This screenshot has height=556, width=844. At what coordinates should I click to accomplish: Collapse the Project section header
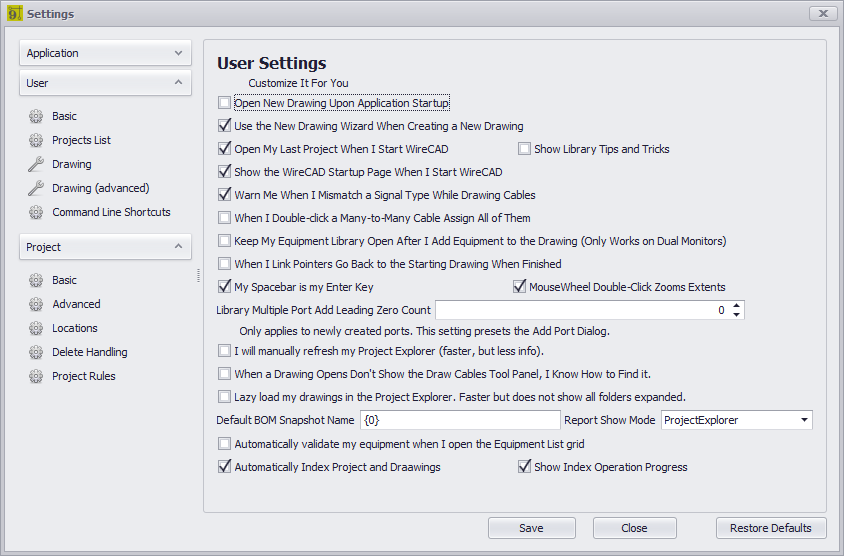(x=106, y=247)
